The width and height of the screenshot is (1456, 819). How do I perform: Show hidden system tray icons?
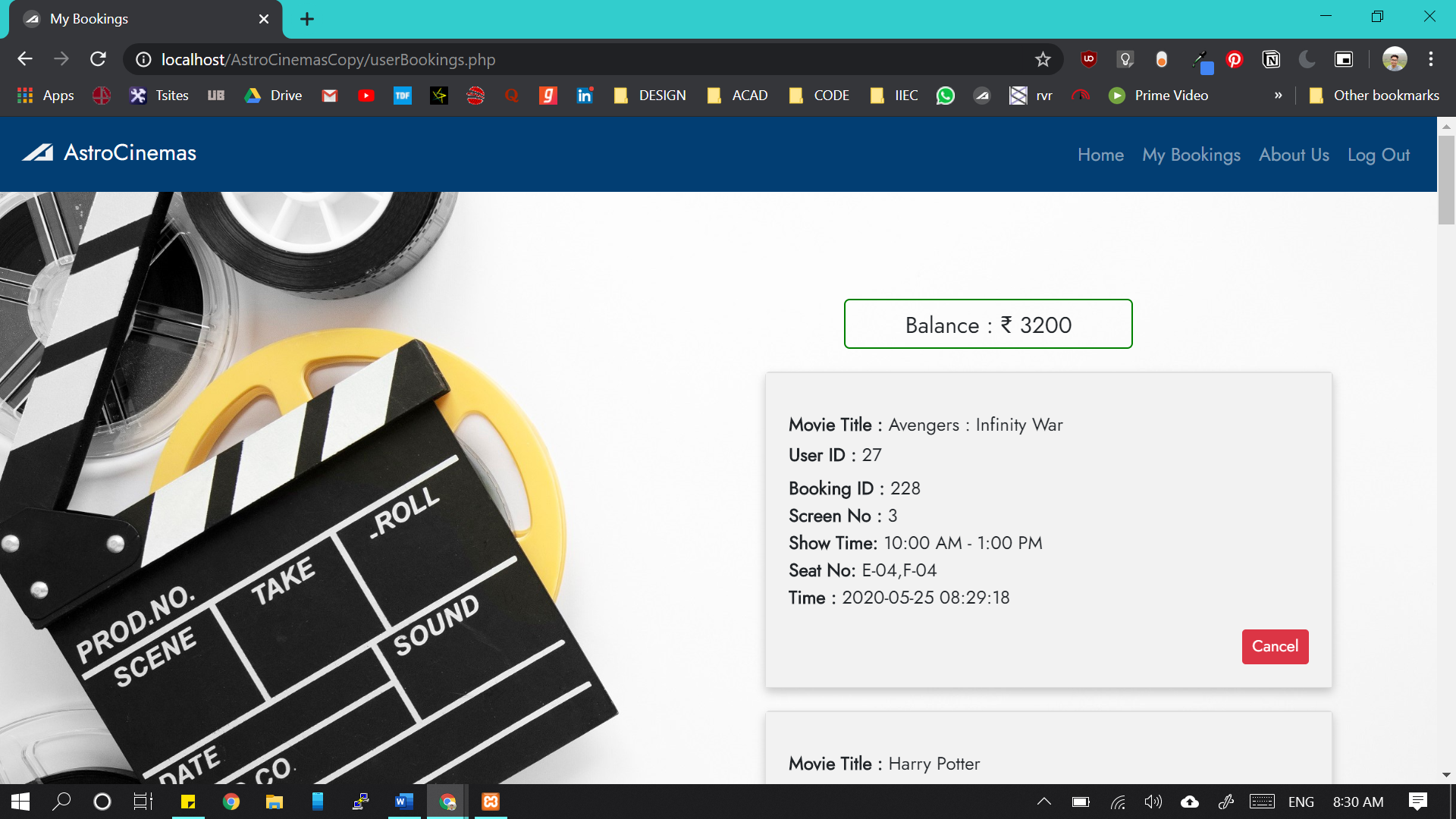tap(1044, 802)
